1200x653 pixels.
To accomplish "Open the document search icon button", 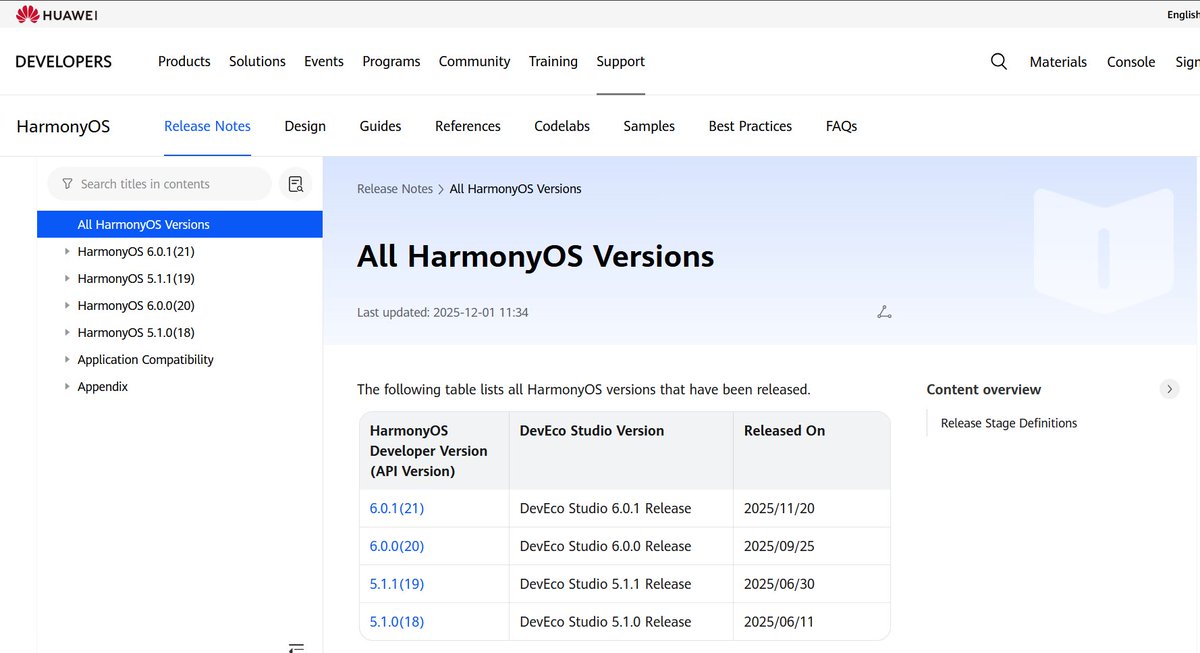I will pos(295,184).
